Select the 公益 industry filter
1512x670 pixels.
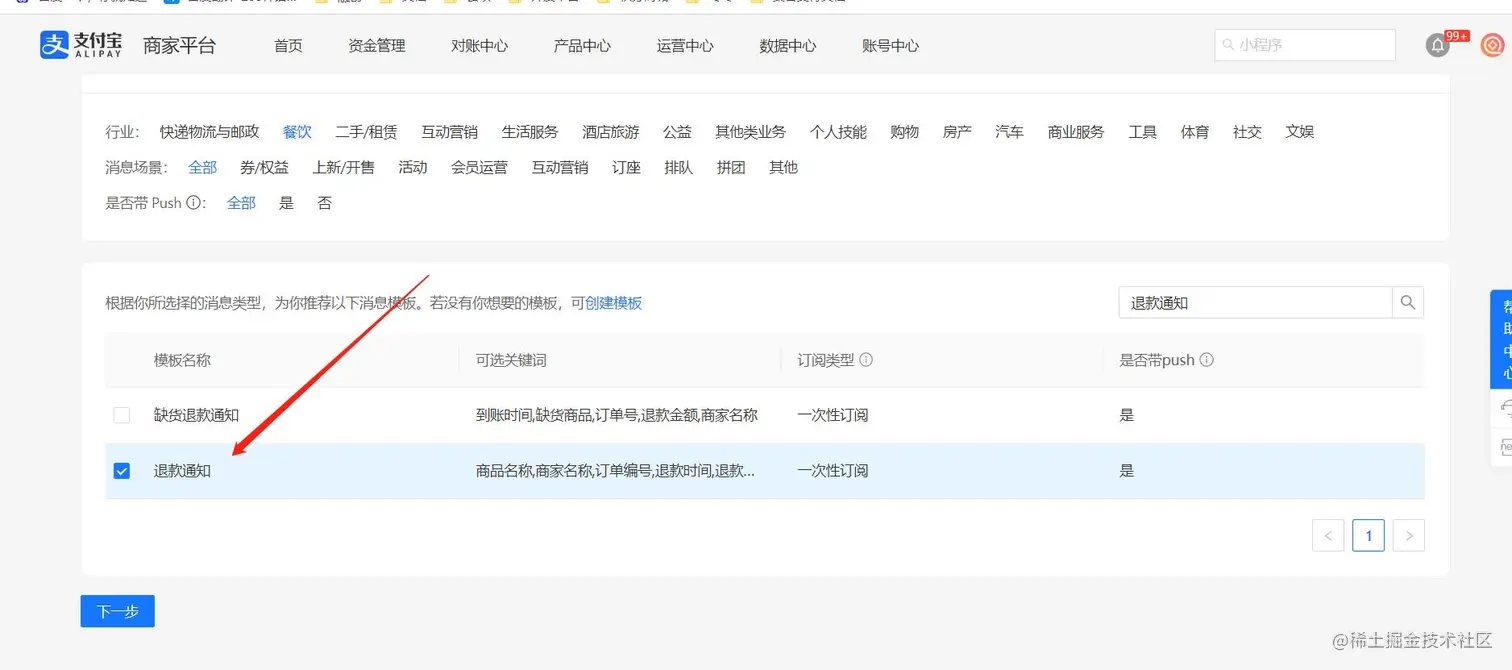pos(677,132)
